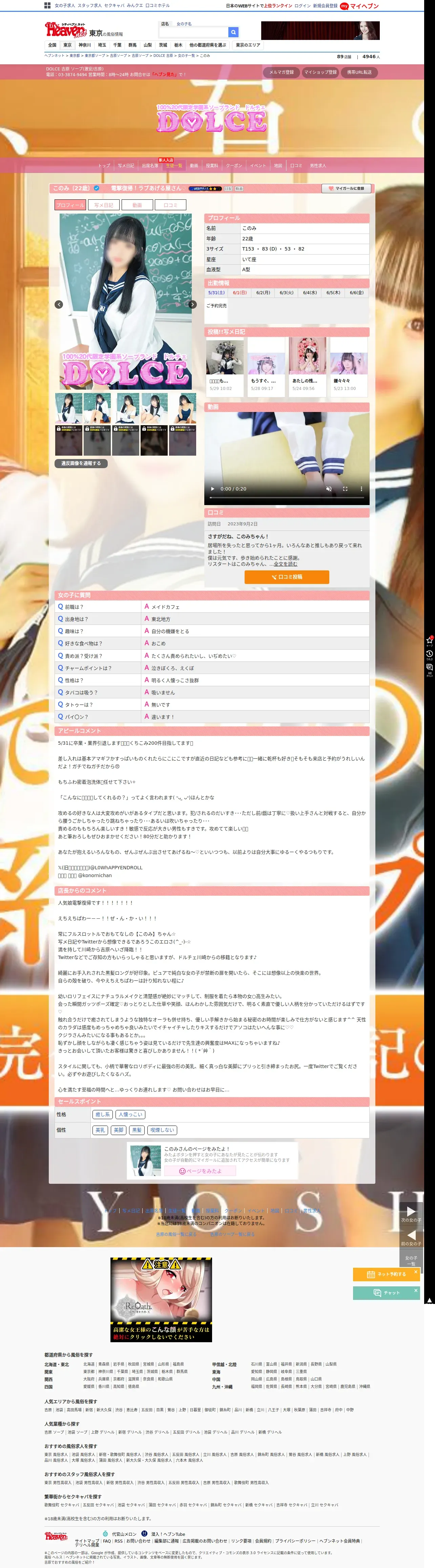Click 全文を読む review link
The image size is (435, 1568).
pos(286,564)
